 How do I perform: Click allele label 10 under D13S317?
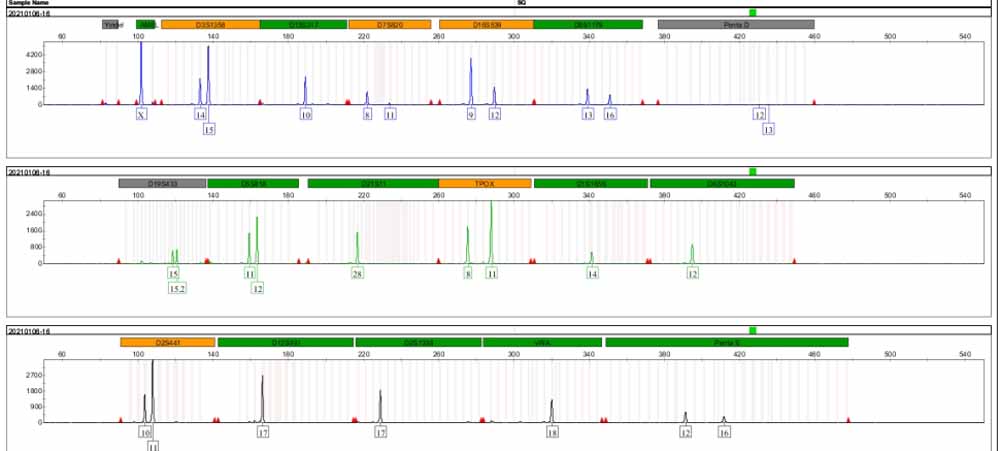click(x=306, y=115)
